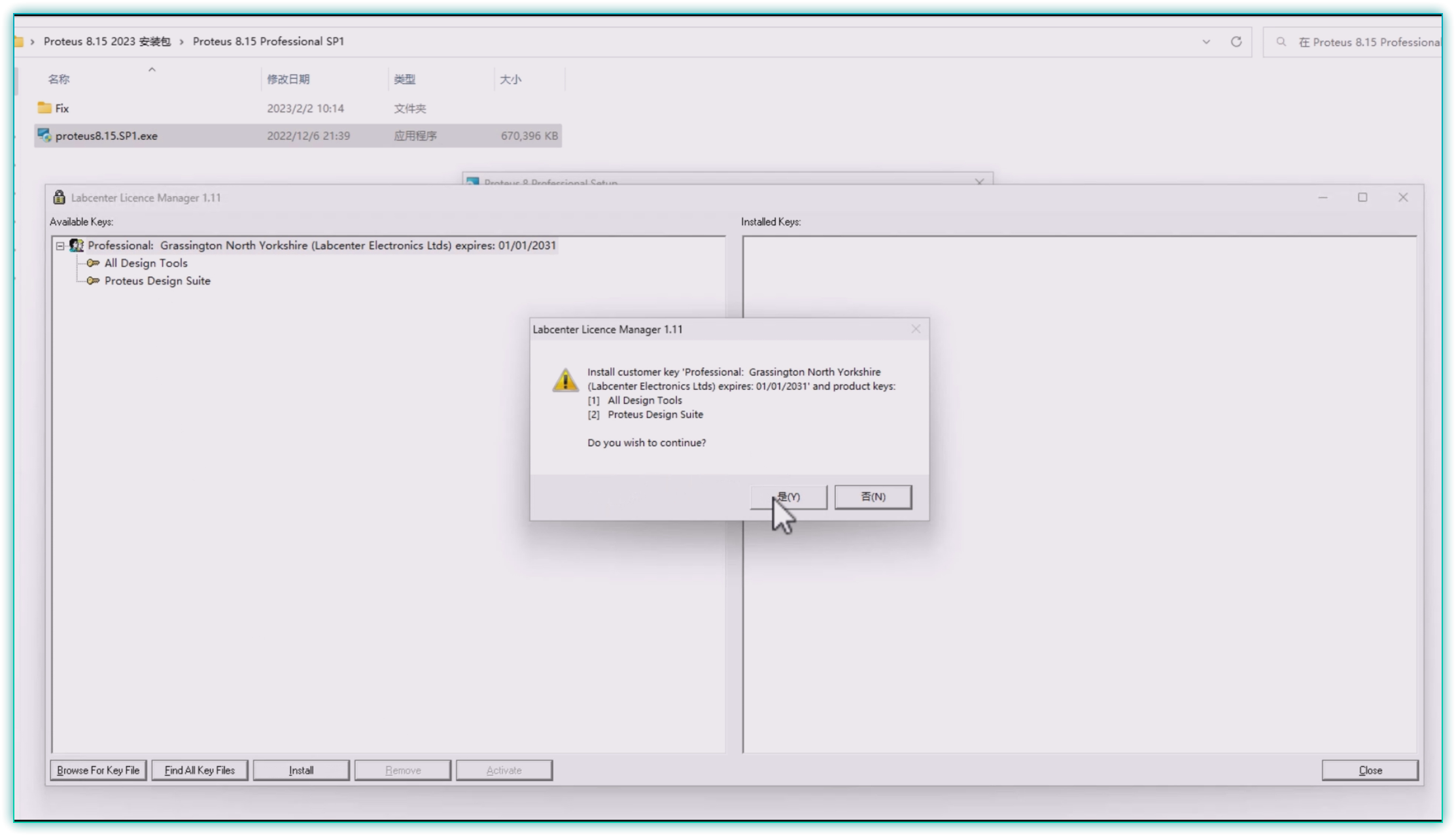The width and height of the screenshot is (1456, 836).
Task: Click Yes (是) in the confirmation dialog
Action: 788,496
